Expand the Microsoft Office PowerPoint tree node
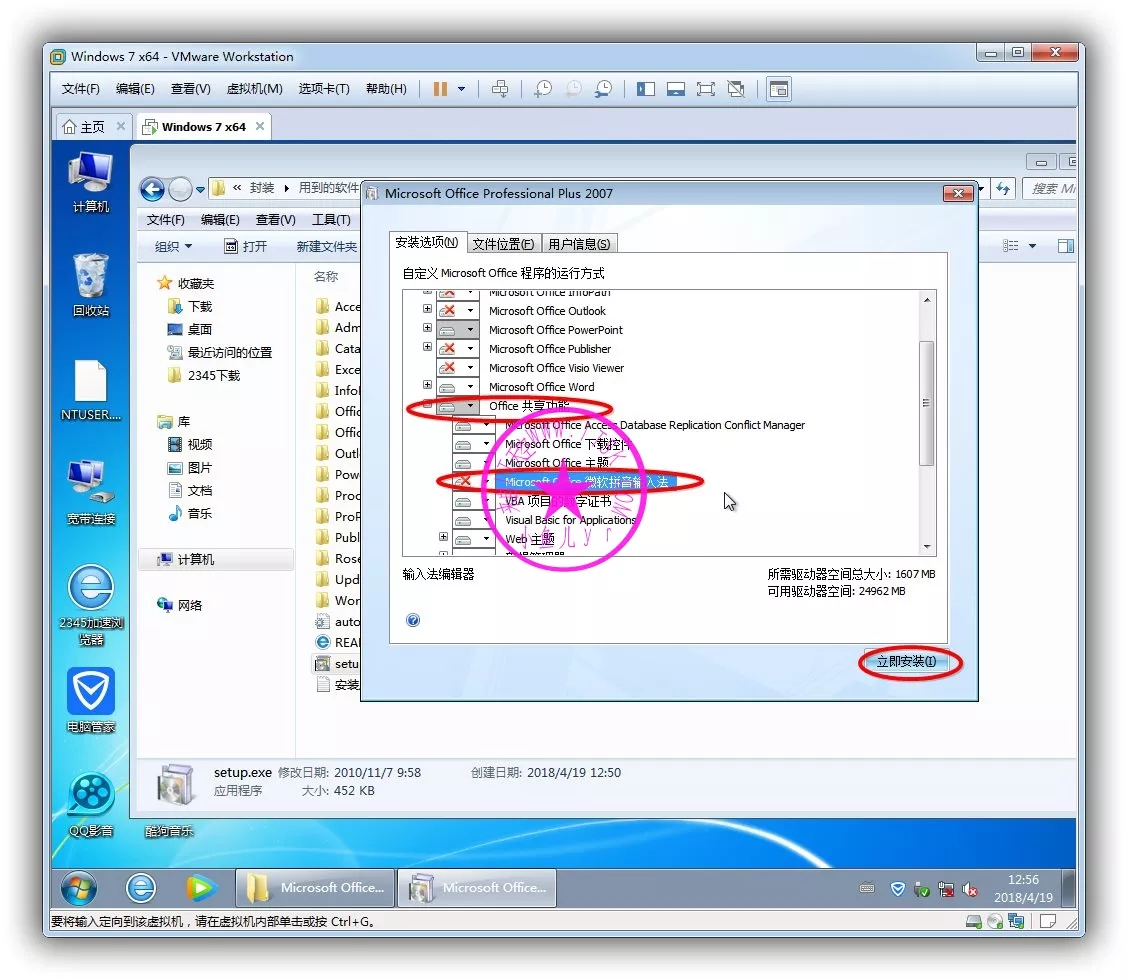Viewport: 1128px width, 980px height. 428,329
